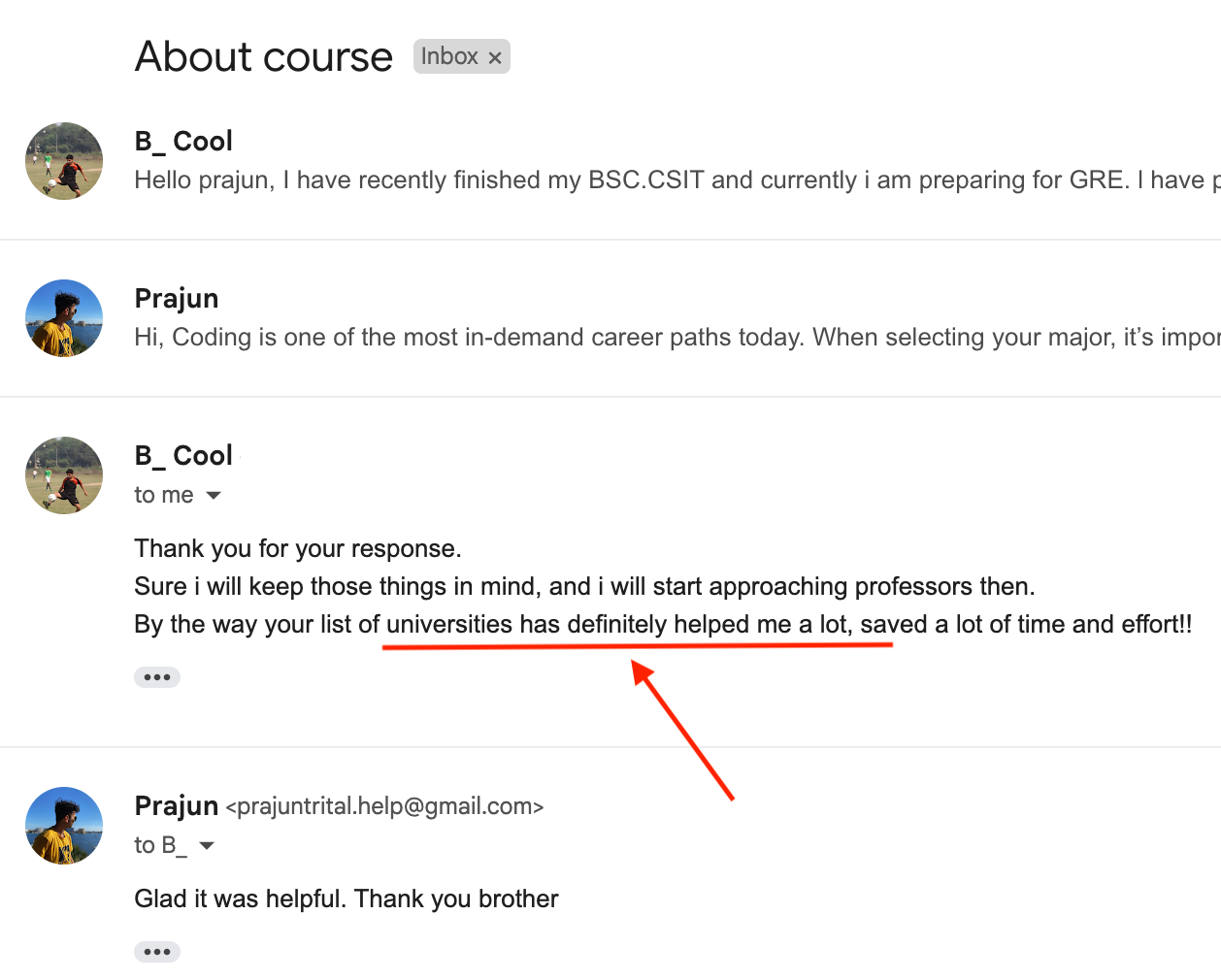Viewport: 1221px width, 980px height.
Task: Click the B_ Cool sender name on the first message
Action: (x=183, y=142)
